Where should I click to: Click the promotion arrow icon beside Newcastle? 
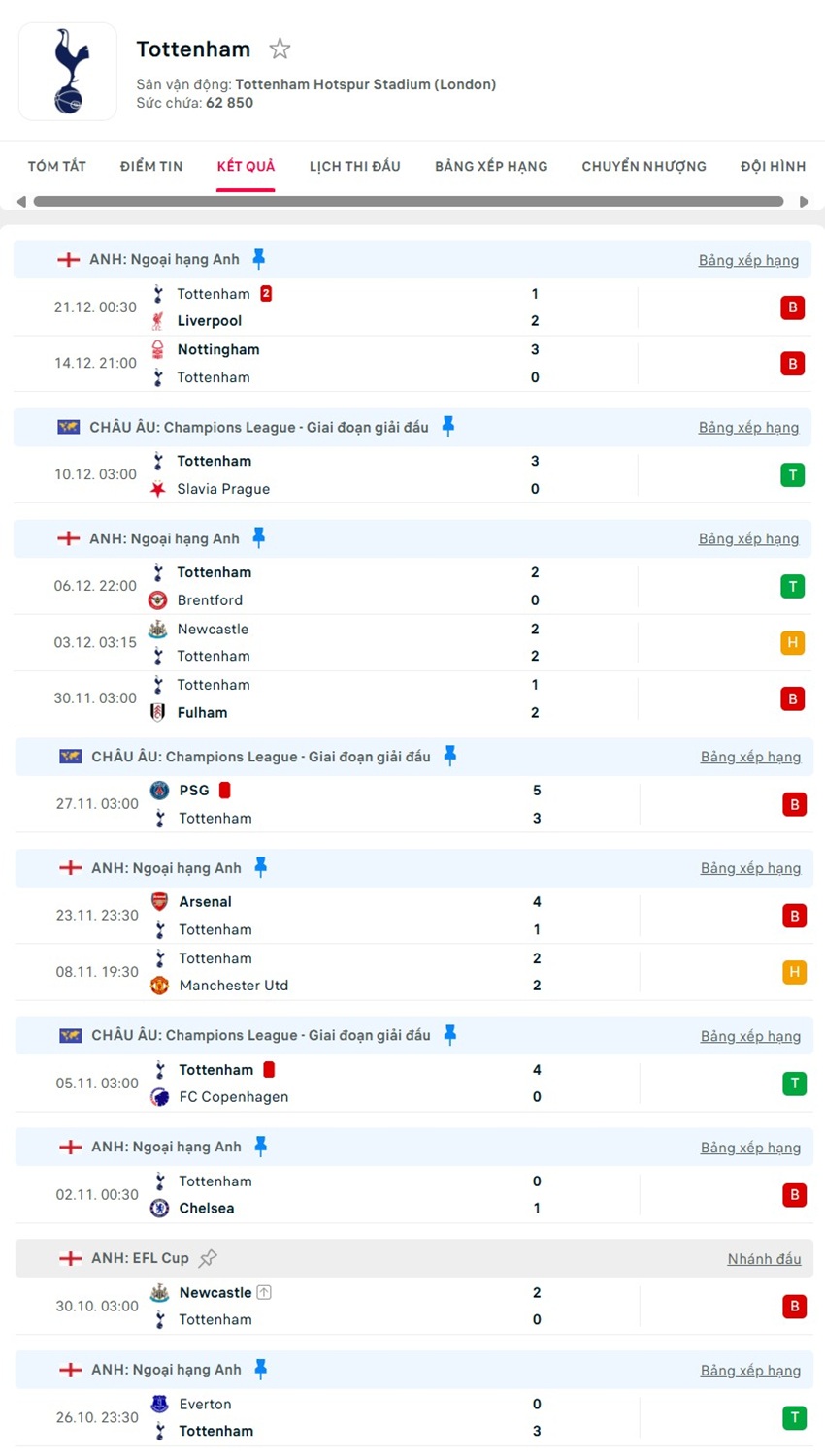[264, 1292]
